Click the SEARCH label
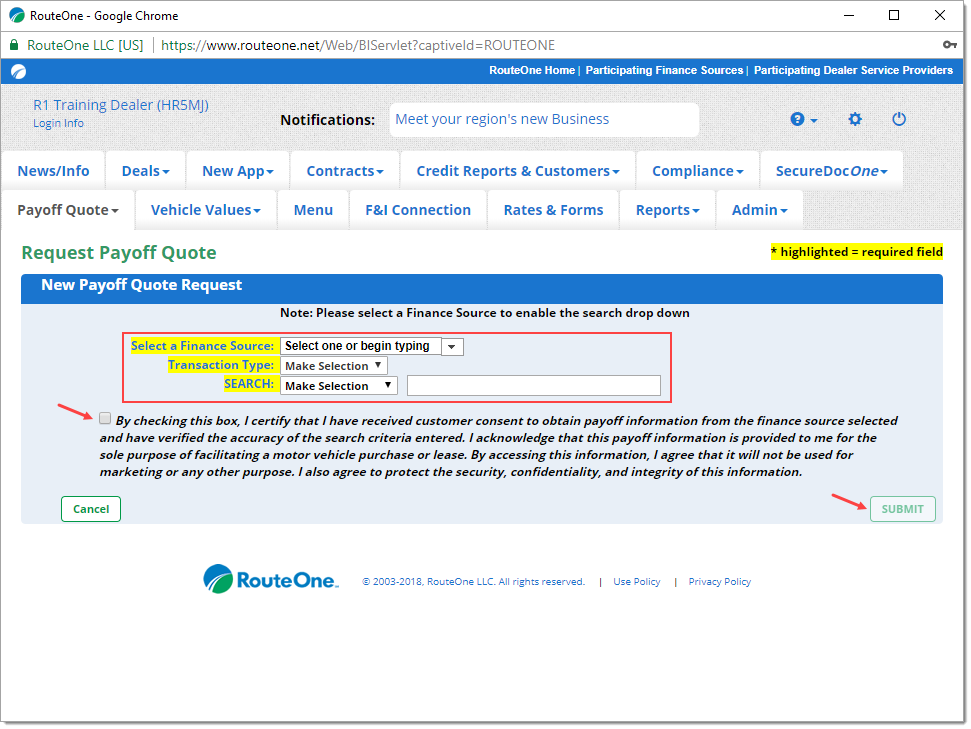 (249, 384)
